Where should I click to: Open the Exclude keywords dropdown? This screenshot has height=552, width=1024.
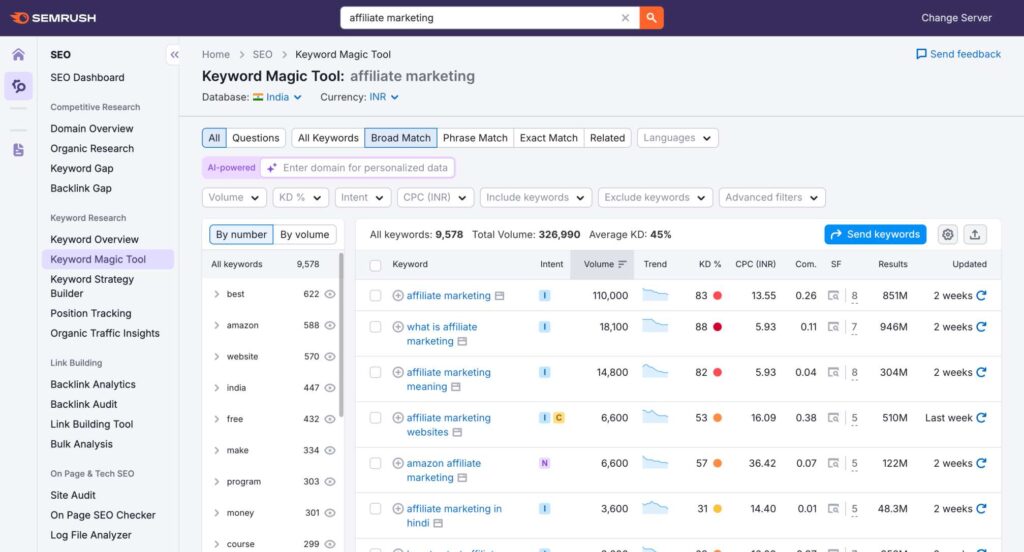pos(655,197)
